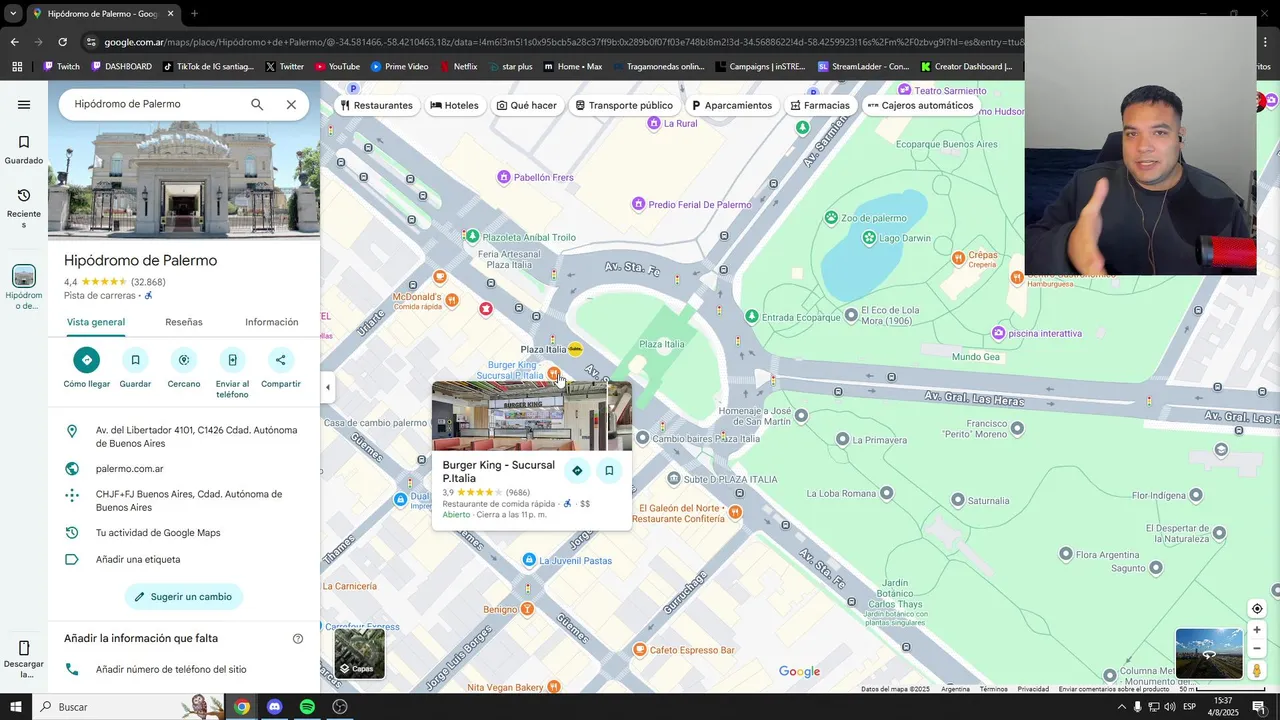The image size is (1280, 720).
Task: Open the Capas layers thumbnail
Action: click(359, 653)
